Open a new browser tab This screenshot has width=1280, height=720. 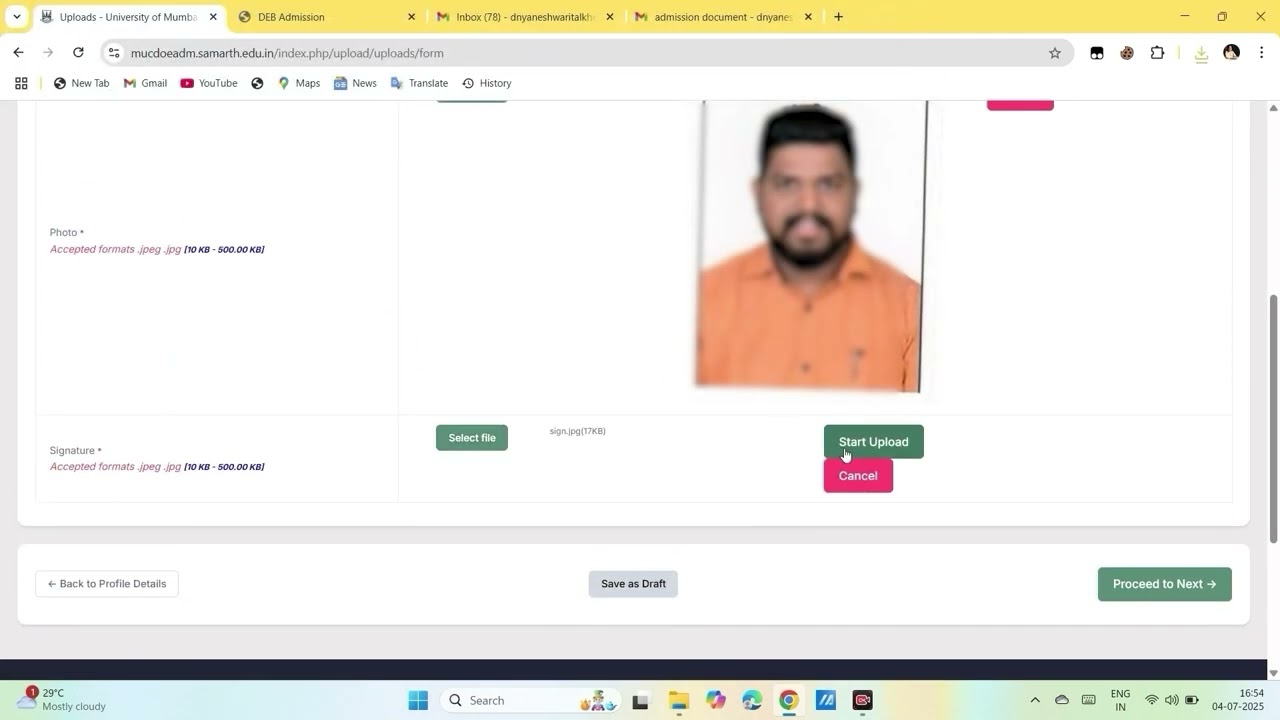[838, 17]
